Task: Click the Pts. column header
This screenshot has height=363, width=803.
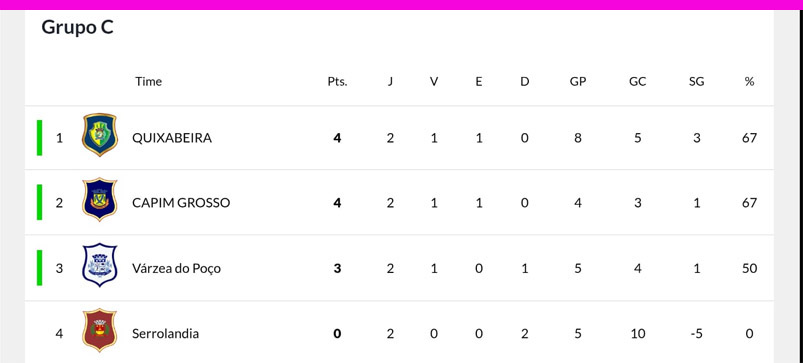Action: [337, 81]
